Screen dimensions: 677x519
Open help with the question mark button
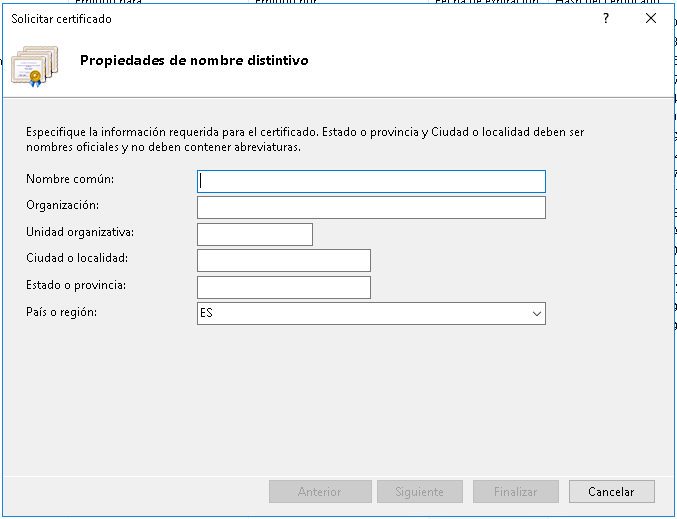click(x=605, y=19)
